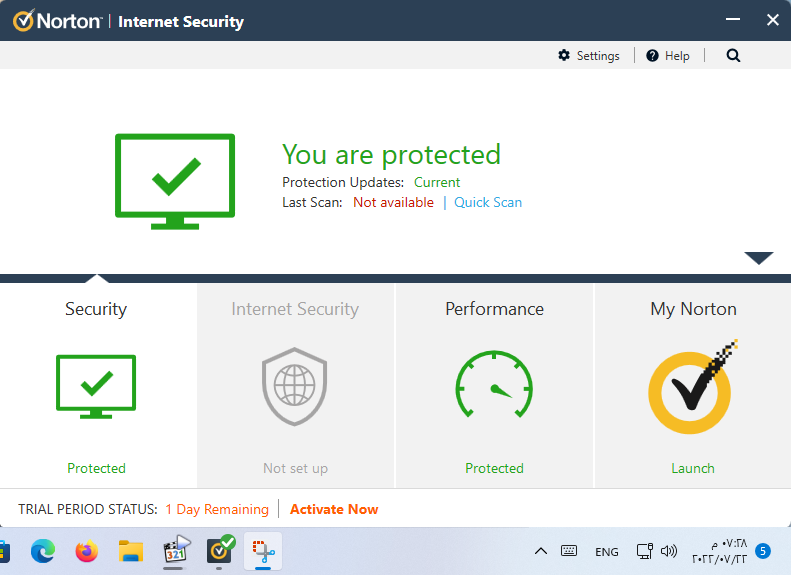
Task: Select the Security monitor checkmark icon
Action: pos(96,386)
